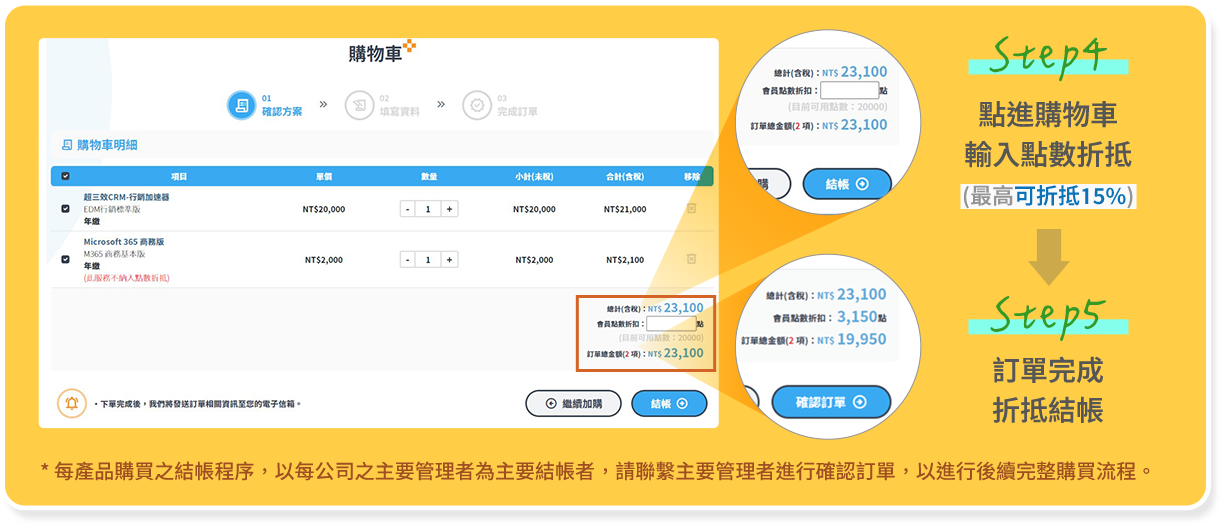
Task: Increase quantity of 超三效CRM item
Action: click(450, 209)
